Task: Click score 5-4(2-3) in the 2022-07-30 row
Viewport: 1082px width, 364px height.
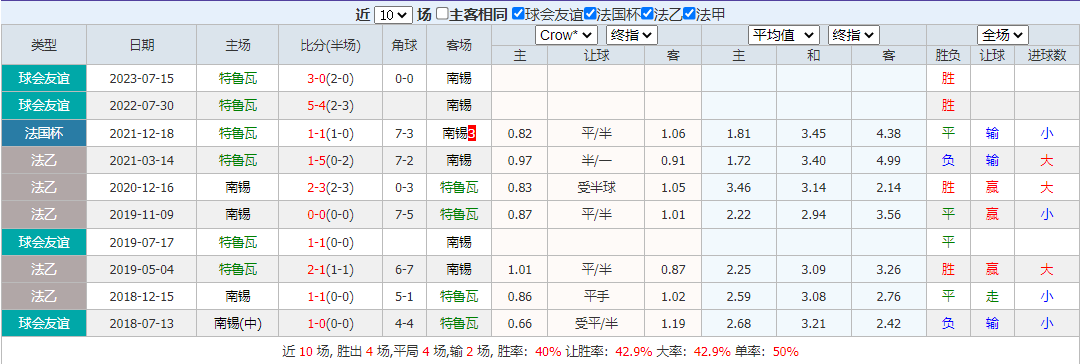Action: click(331, 106)
